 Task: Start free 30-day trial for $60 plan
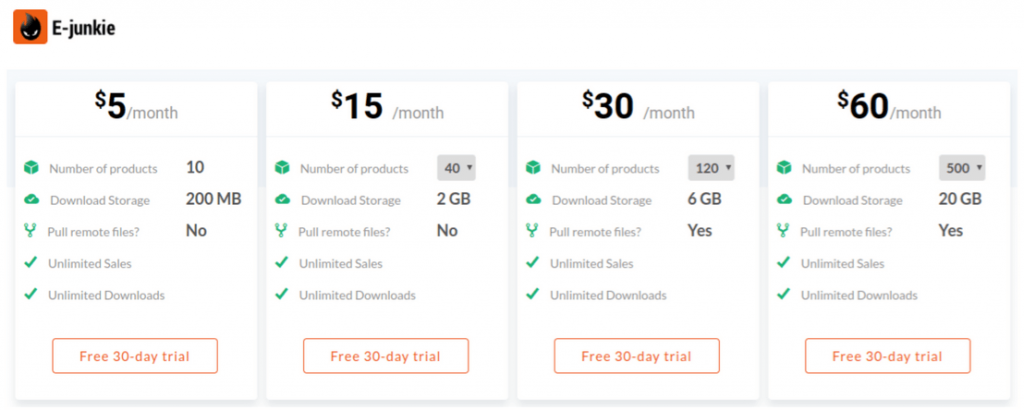[888, 356]
